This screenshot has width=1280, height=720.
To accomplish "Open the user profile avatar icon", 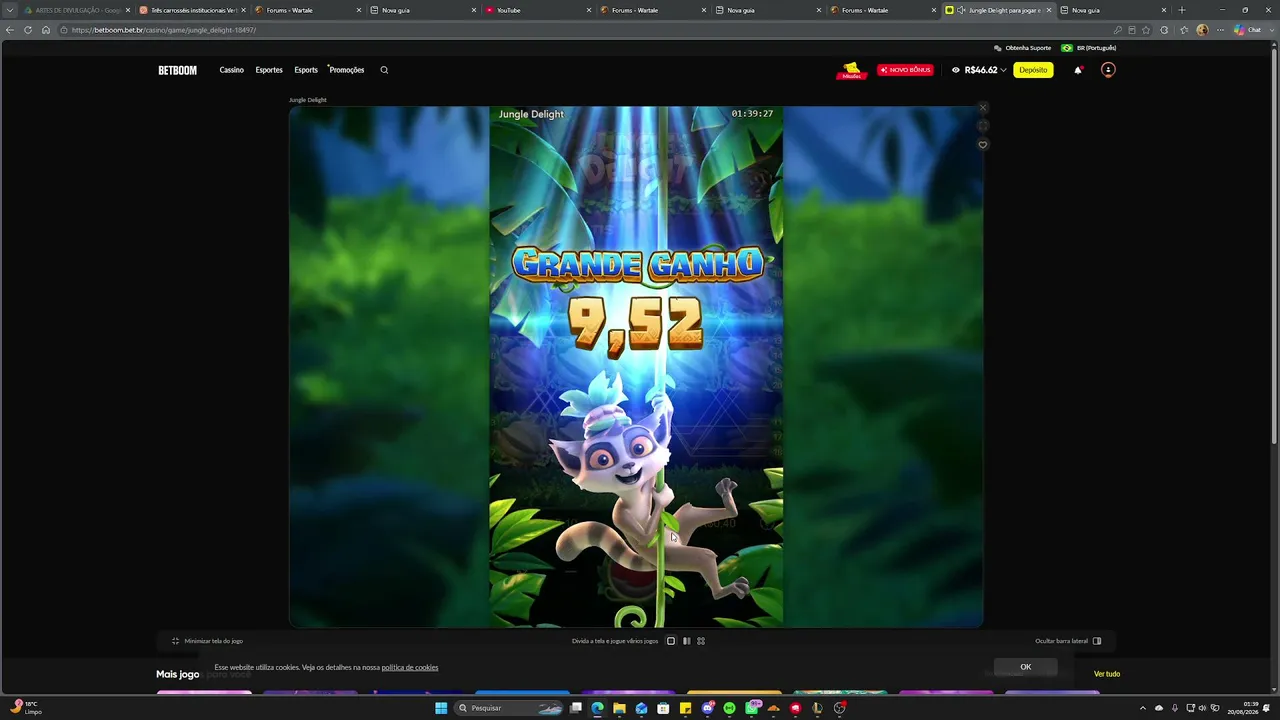I will tap(1108, 70).
